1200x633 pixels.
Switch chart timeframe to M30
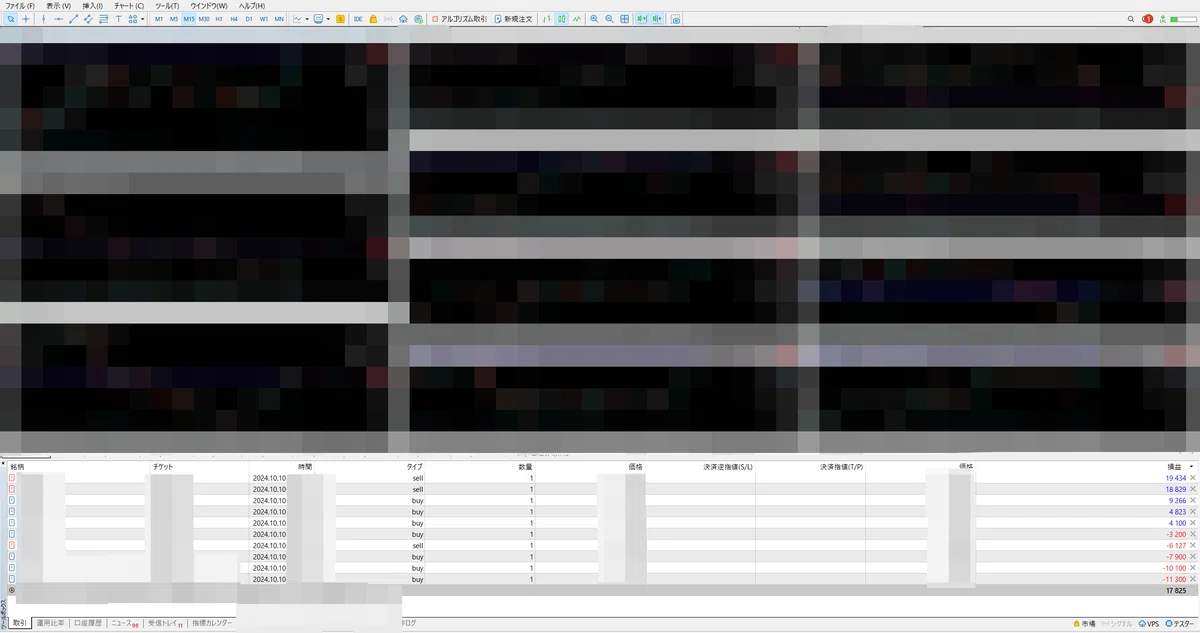[204, 19]
